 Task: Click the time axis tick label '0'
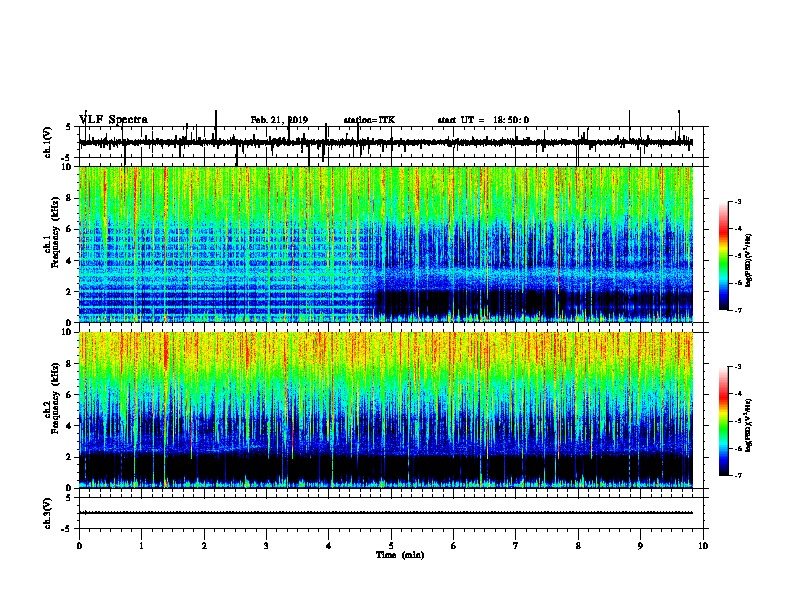(x=79, y=546)
